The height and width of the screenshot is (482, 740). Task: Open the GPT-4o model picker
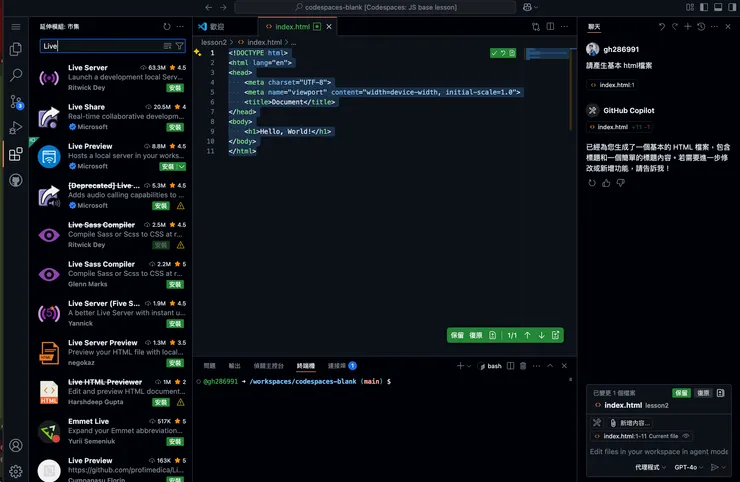(x=689, y=467)
